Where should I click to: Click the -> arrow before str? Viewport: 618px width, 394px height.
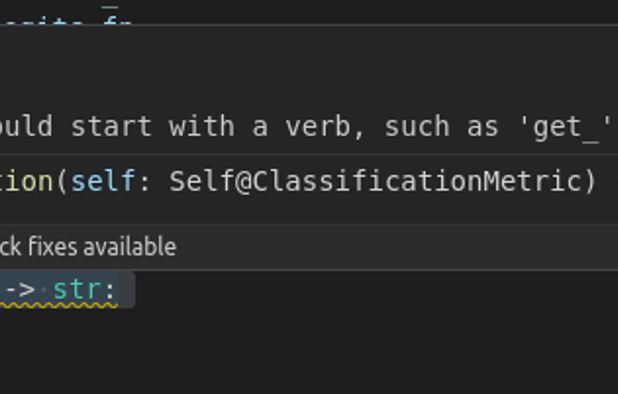pyautogui.click(x=20, y=290)
